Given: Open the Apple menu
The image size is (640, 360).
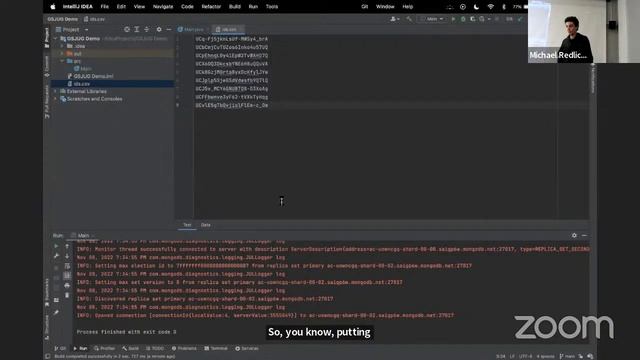Looking at the screenshot, I should click(53, 7).
